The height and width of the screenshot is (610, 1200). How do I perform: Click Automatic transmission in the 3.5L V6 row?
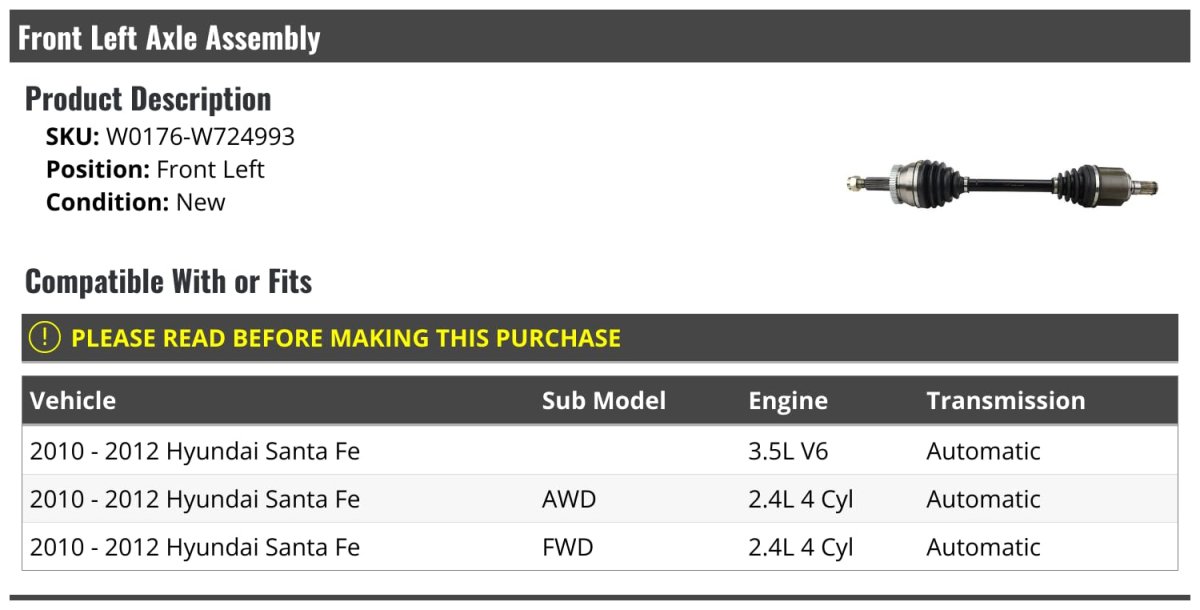point(983,451)
